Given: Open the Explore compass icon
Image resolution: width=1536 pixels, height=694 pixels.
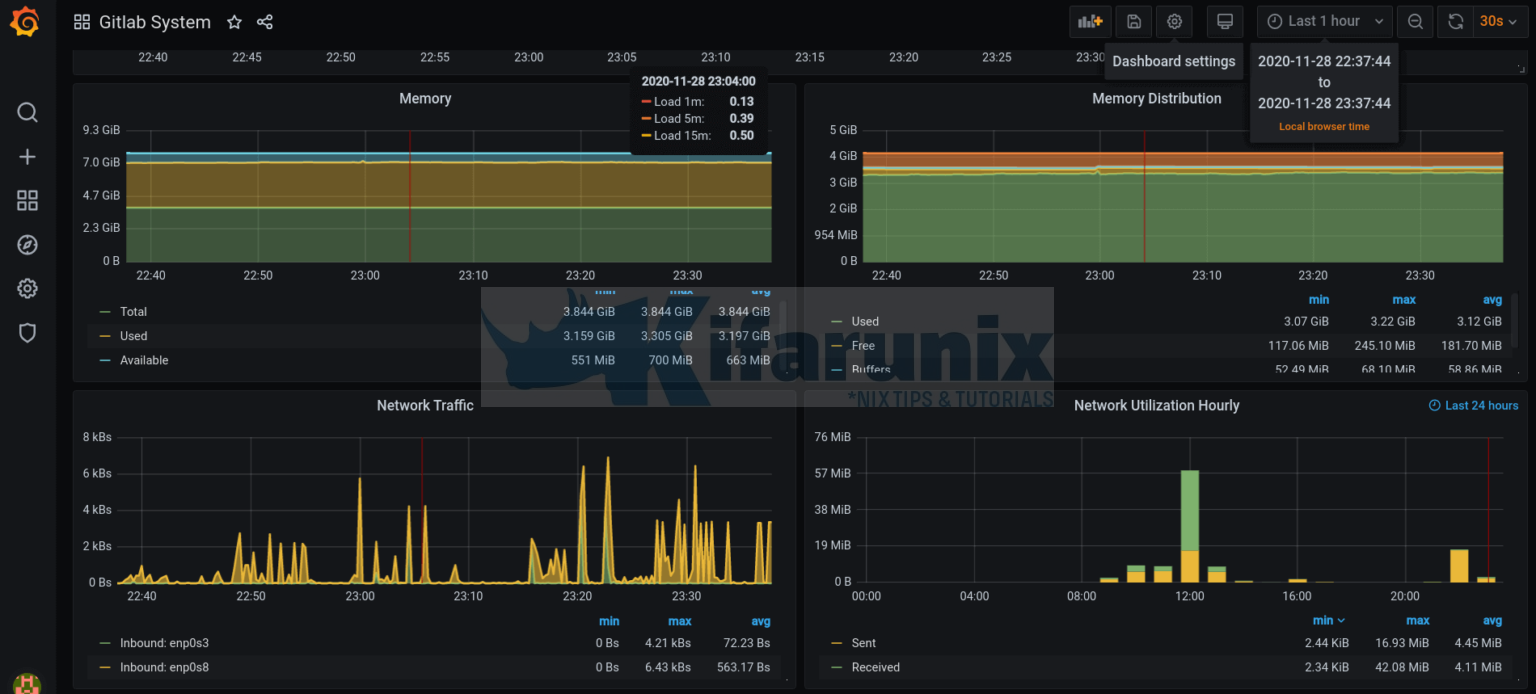Looking at the screenshot, I should [27, 245].
